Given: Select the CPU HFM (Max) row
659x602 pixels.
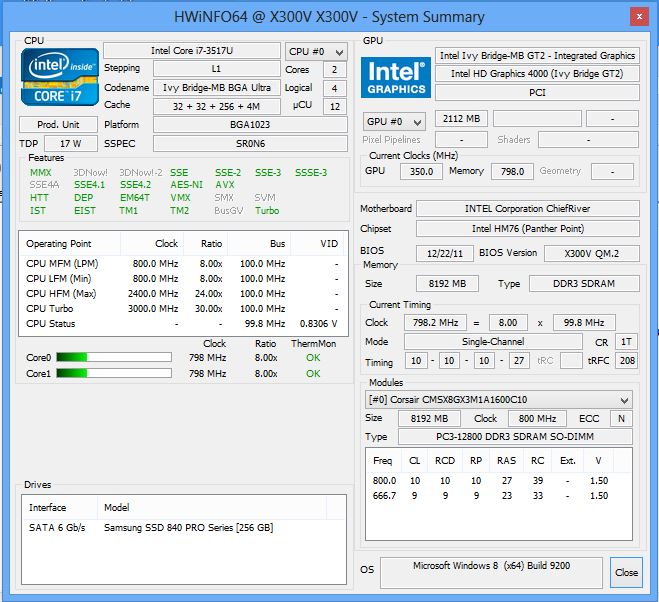Looking at the screenshot, I should tap(183, 293).
